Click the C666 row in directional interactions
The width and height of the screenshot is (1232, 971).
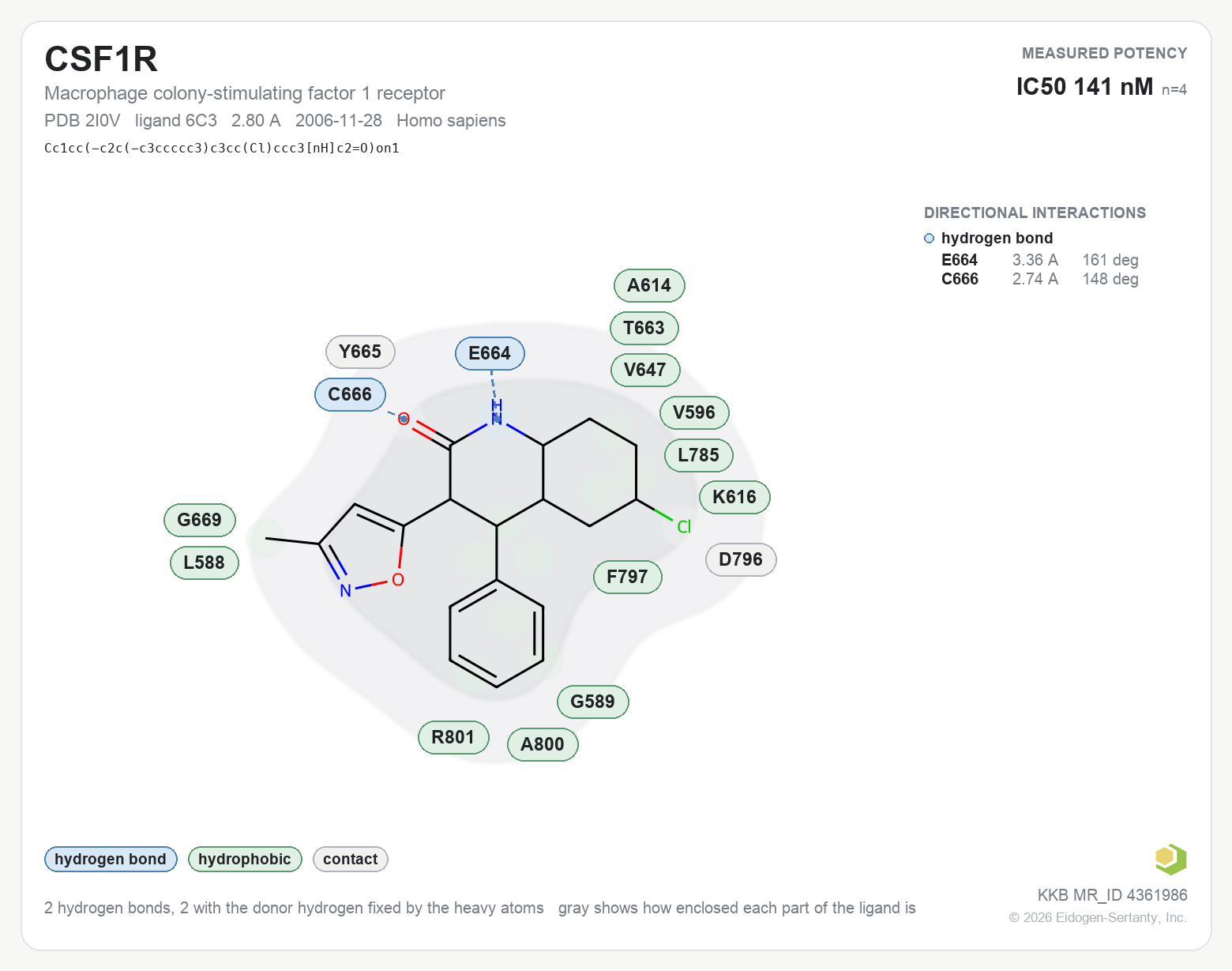1039,279
